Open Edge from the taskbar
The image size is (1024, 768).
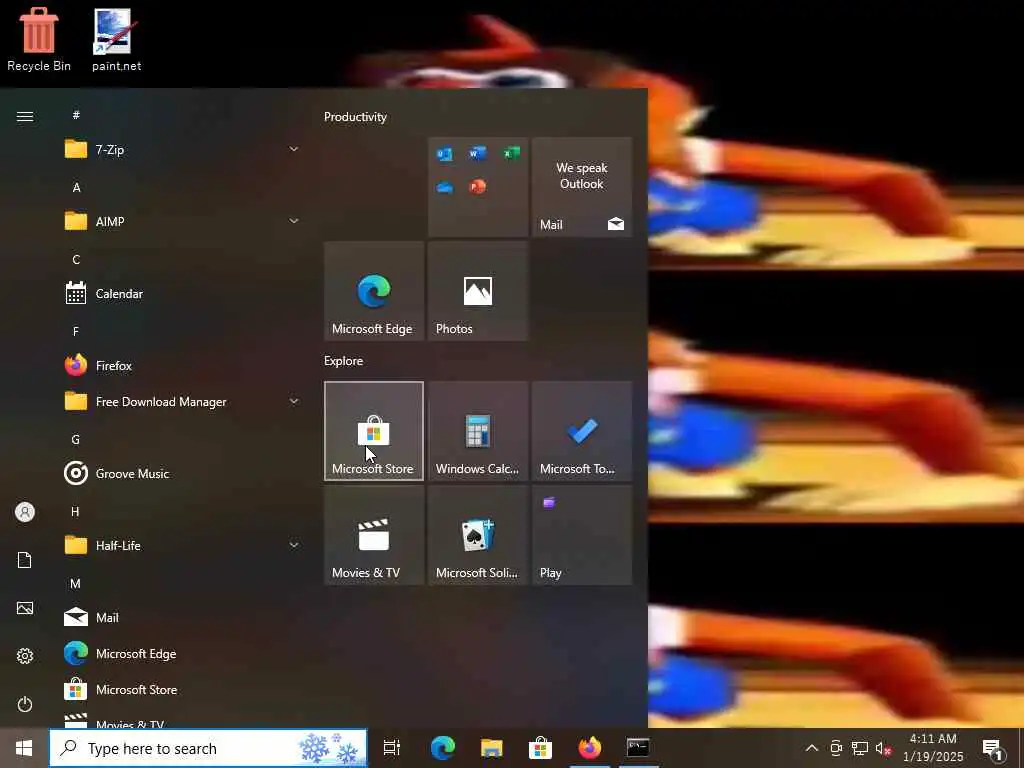pos(442,748)
